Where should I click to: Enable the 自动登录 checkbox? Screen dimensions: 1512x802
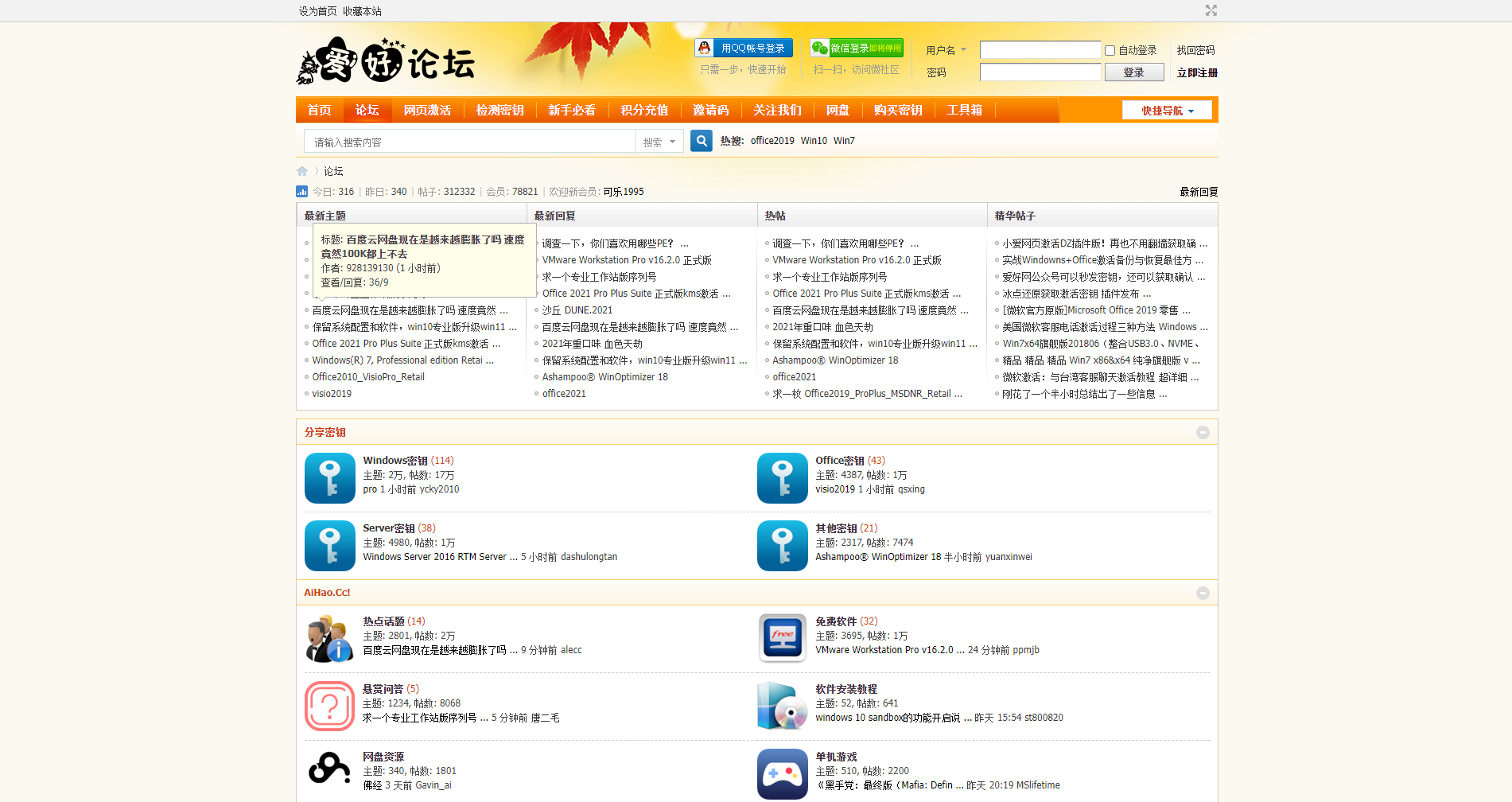pyautogui.click(x=1110, y=50)
